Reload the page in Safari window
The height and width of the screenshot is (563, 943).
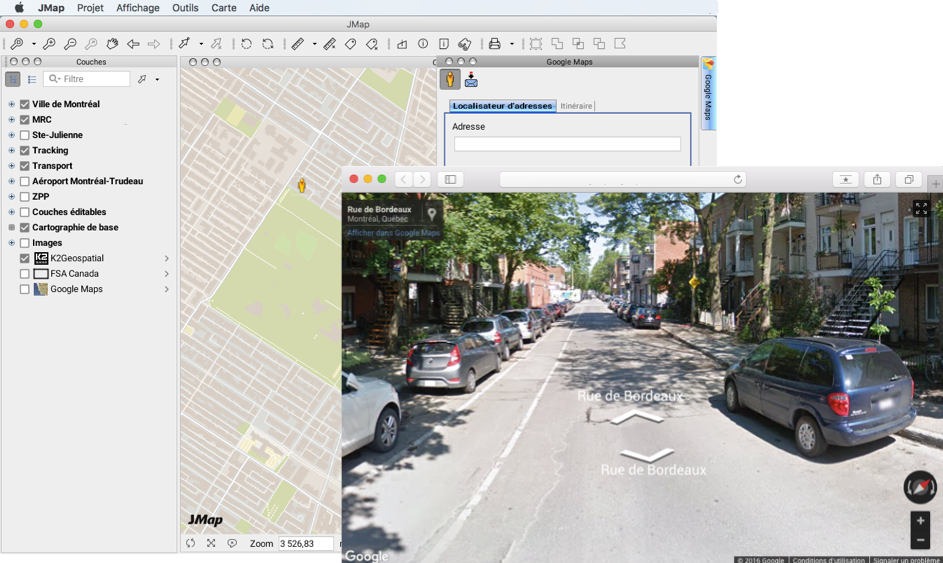point(737,179)
